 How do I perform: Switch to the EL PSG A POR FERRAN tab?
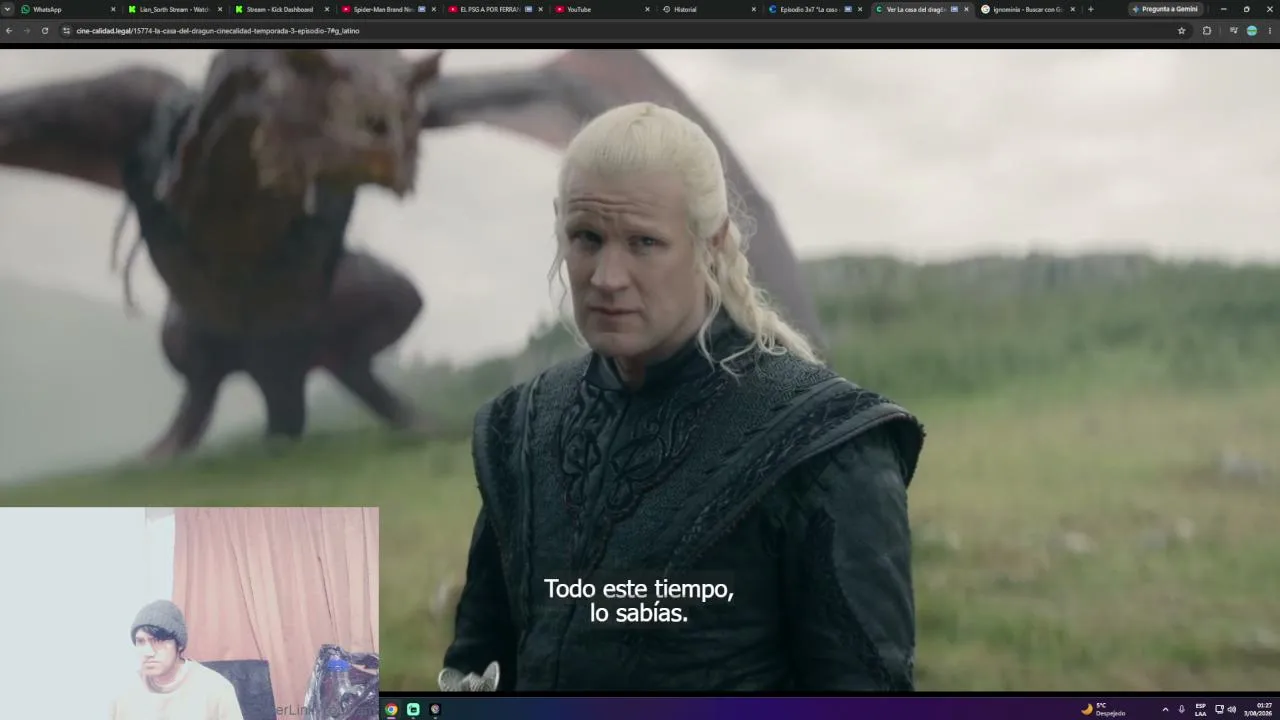tap(495, 9)
